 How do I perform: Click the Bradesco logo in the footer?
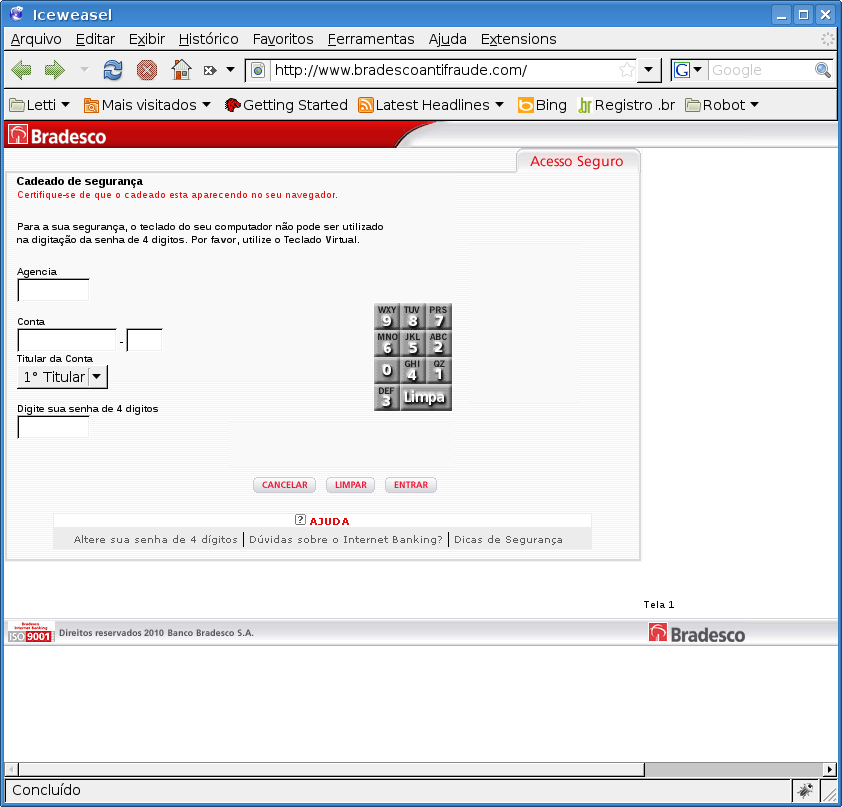(696, 634)
